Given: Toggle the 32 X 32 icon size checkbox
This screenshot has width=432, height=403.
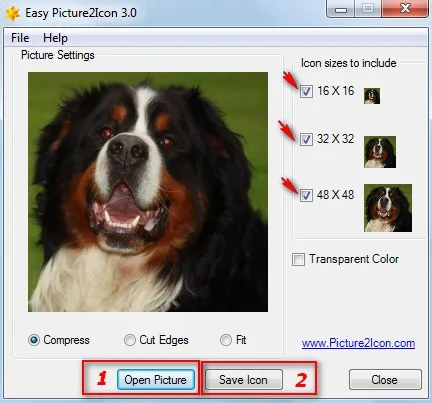Looking at the screenshot, I should (x=306, y=139).
